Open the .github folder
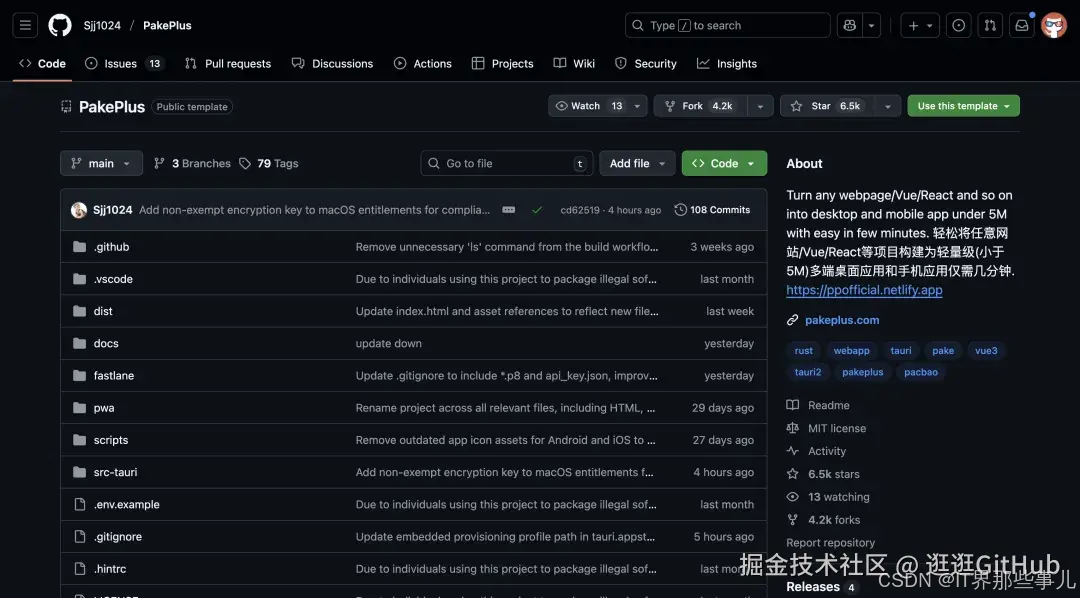Image resolution: width=1080 pixels, height=598 pixels. pyautogui.click(x=112, y=247)
